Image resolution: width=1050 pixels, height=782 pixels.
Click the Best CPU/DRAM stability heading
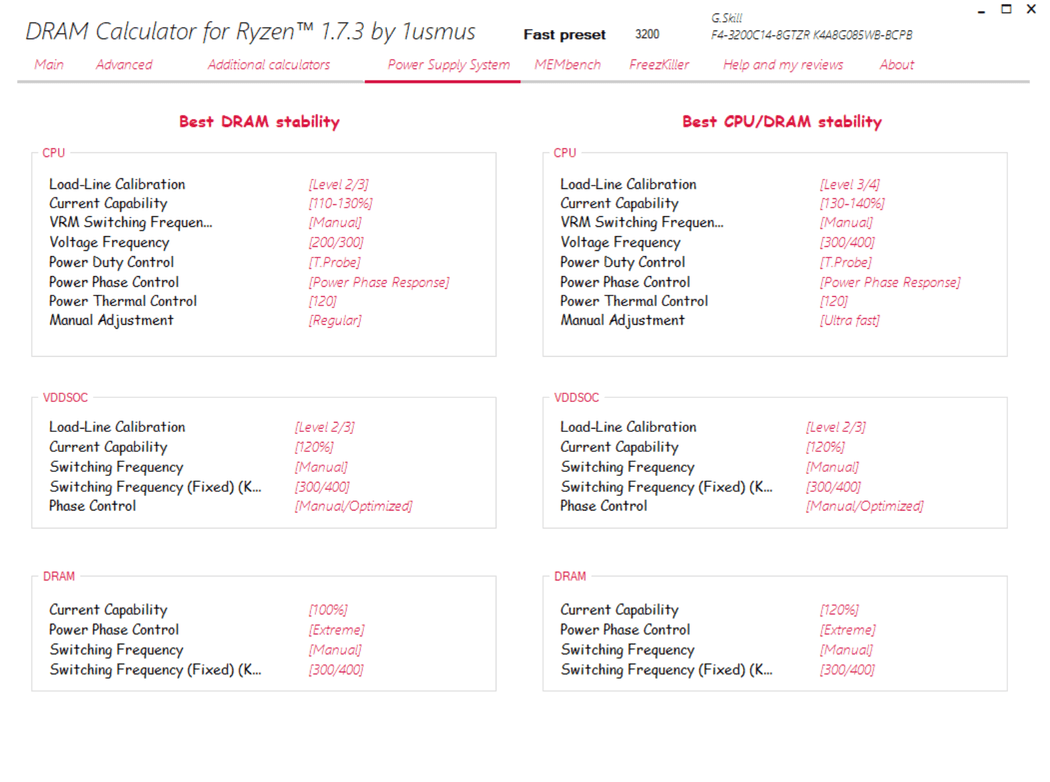pos(782,122)
